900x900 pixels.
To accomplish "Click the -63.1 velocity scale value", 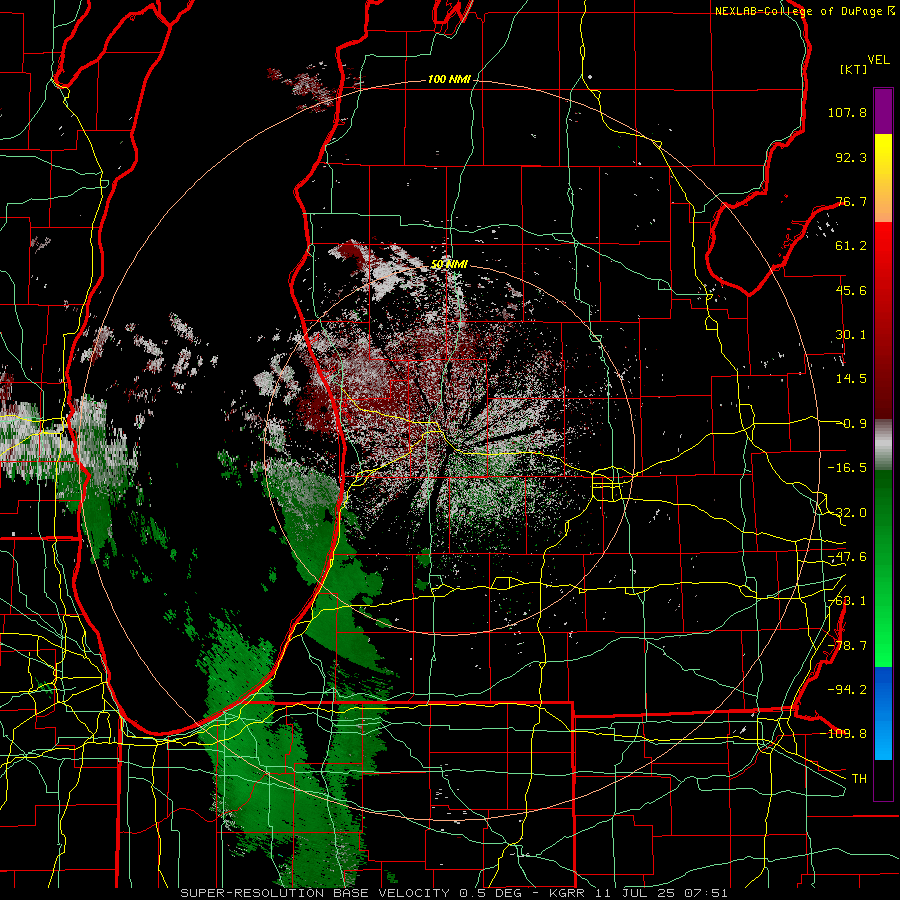I will click(847, 601).
